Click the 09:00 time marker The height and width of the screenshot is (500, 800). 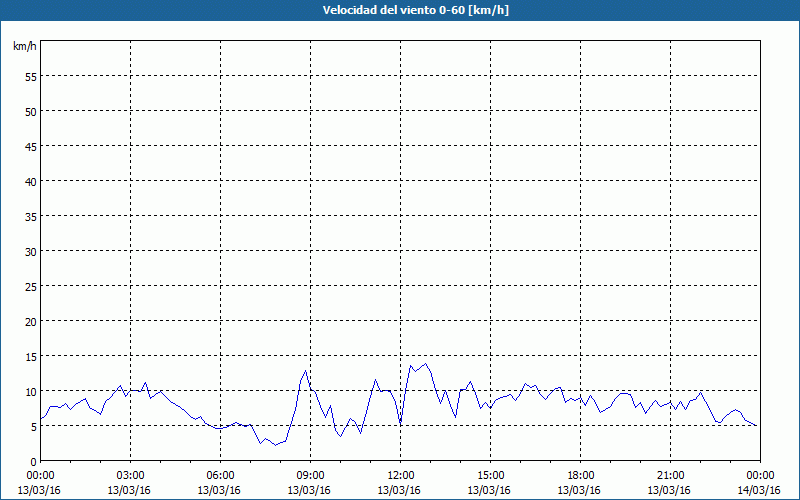310,475
